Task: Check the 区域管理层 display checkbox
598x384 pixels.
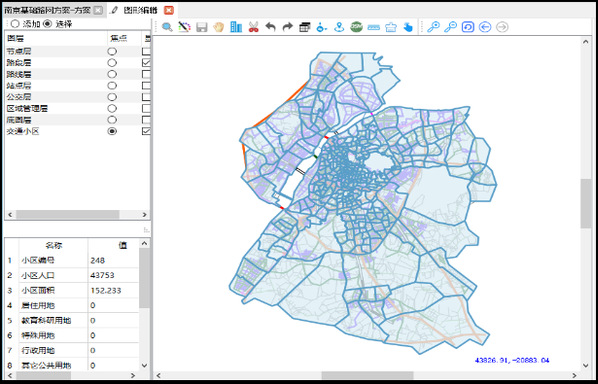Action: coord(146,109)
